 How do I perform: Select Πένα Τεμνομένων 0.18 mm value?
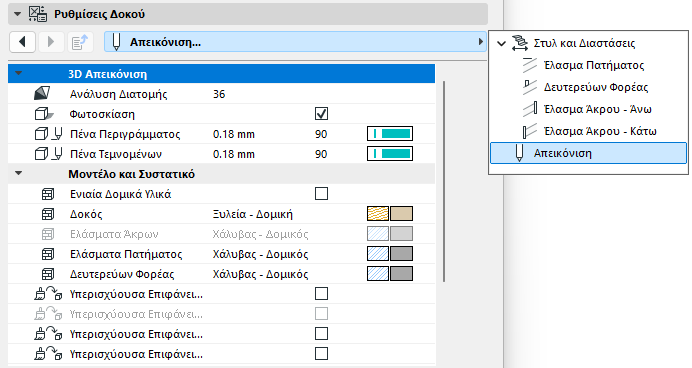(234, 154)
